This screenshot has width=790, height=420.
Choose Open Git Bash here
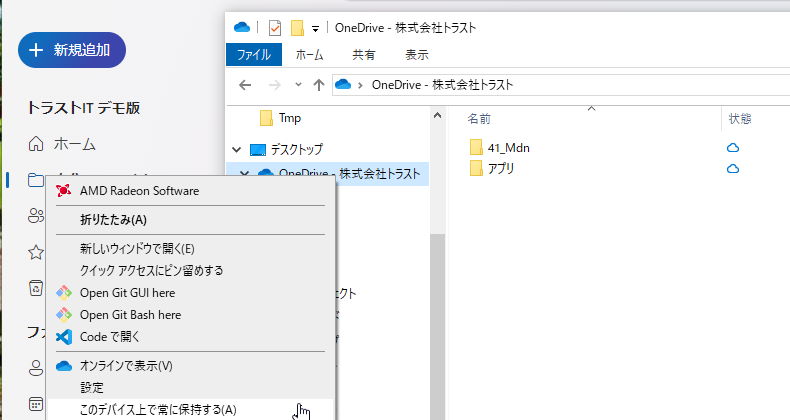pyautogui.click(x=130, y=315)
